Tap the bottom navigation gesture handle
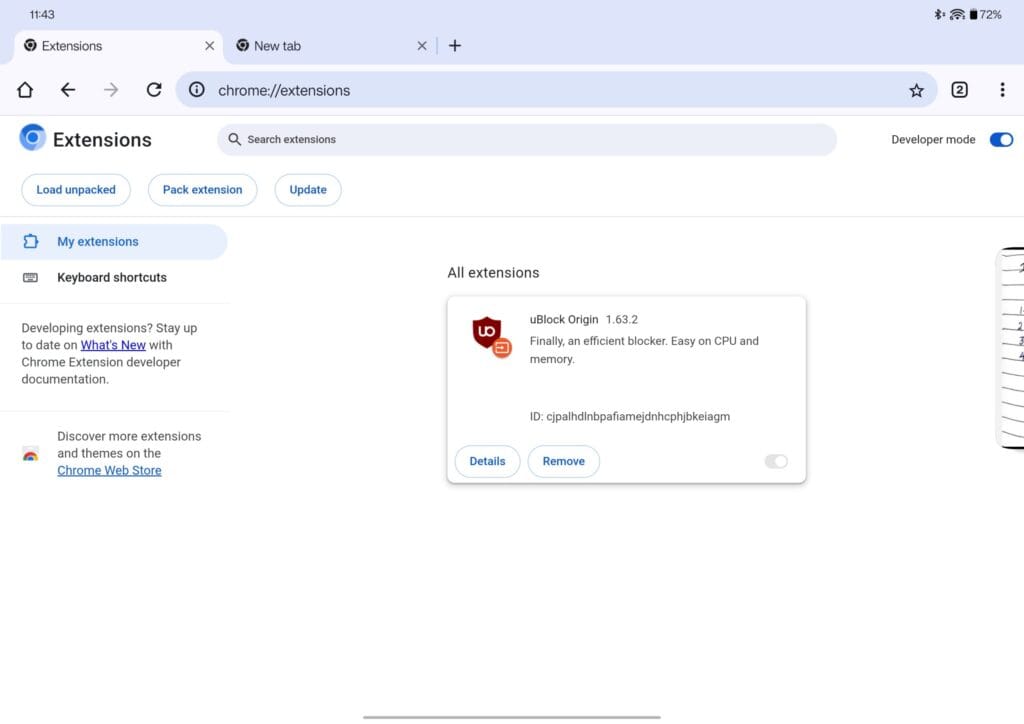 point(511,717)
